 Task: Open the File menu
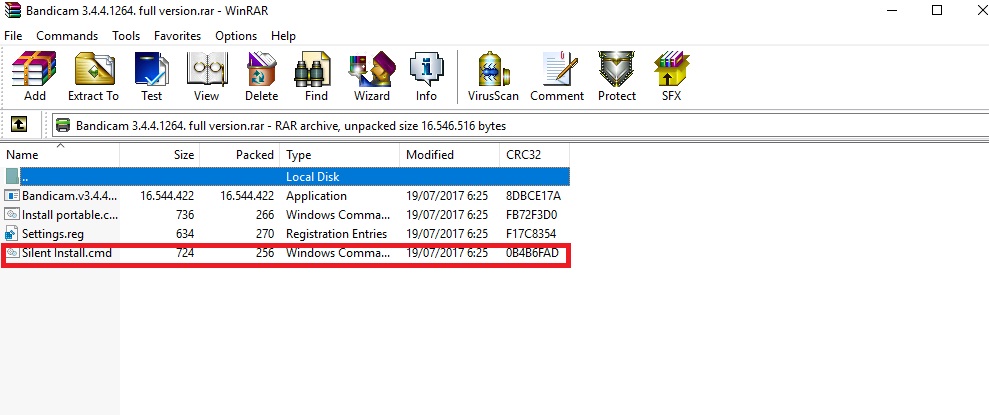click(x=13, y=36)
